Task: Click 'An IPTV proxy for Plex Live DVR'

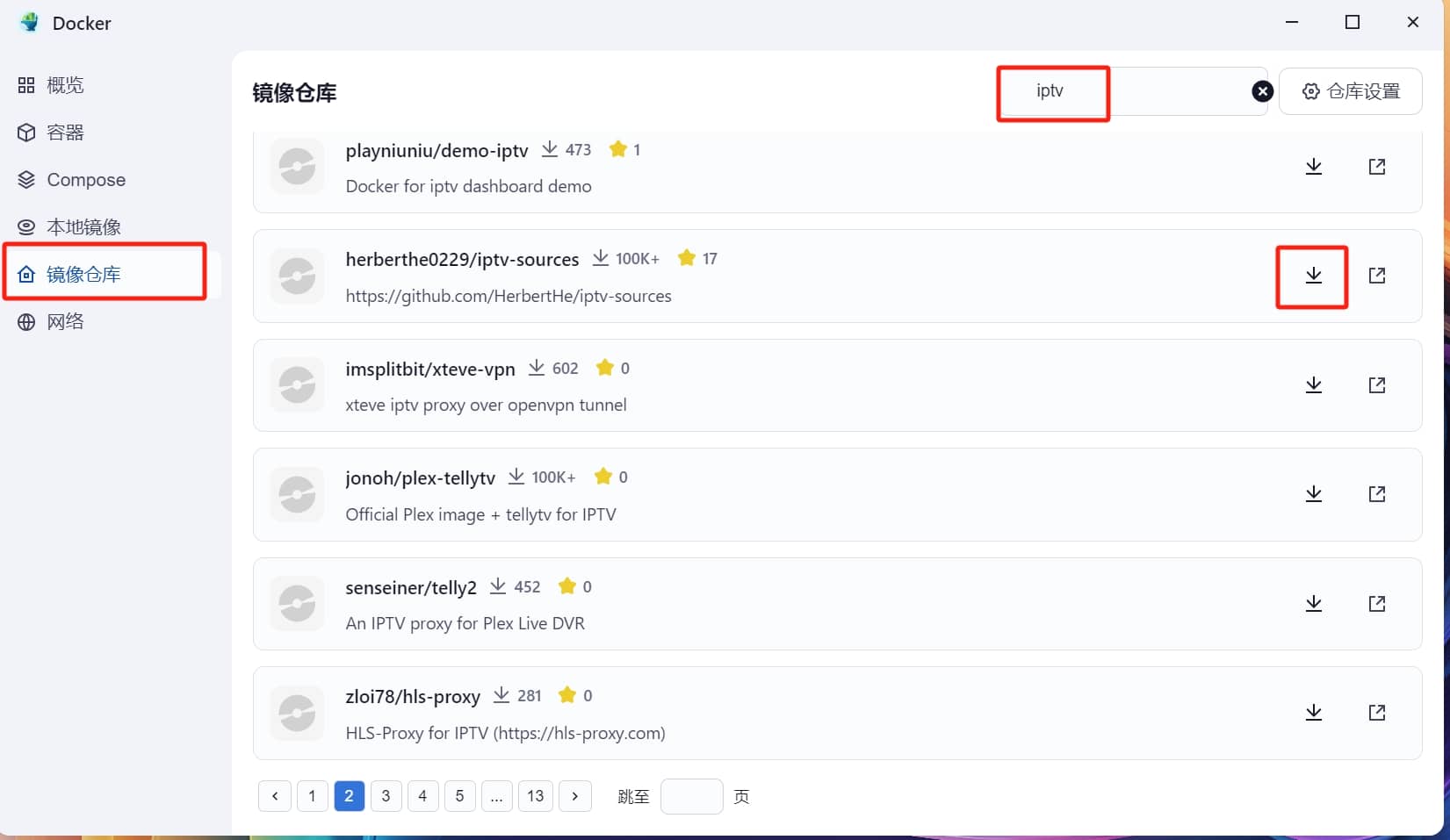Action: [465, 623]
